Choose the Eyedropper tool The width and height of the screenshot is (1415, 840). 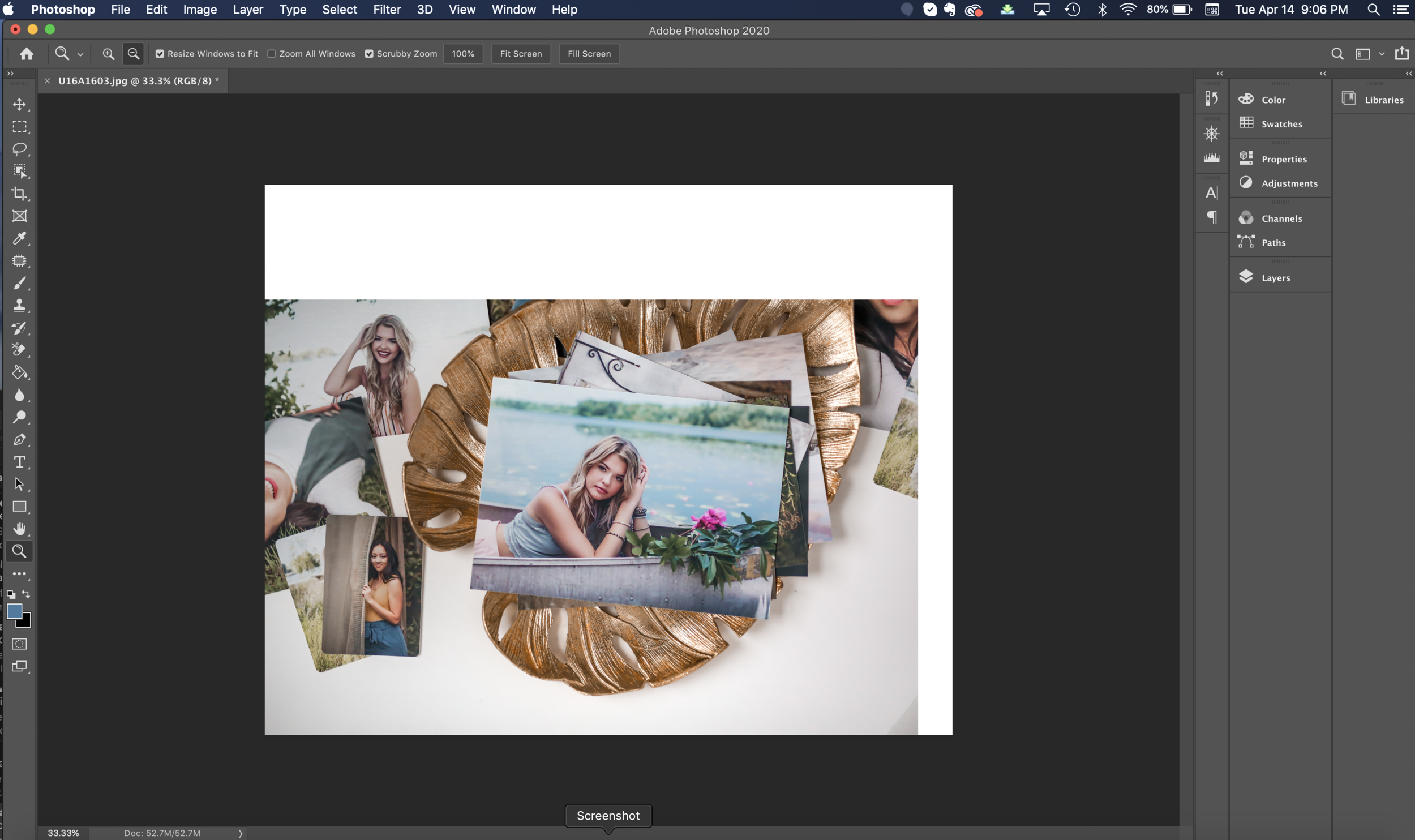tap(19, 238)
